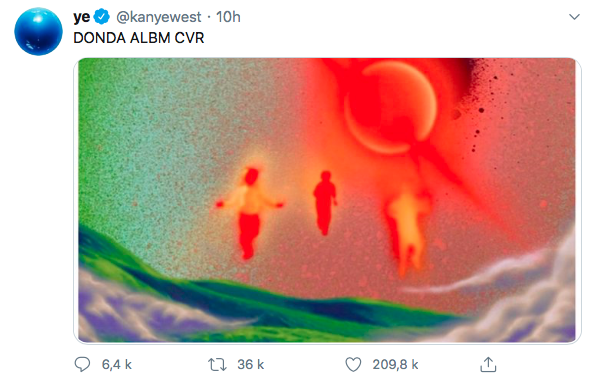Open the 10h timestamp link
This screenshot has height=379, width=595.
tap(228, 17)
